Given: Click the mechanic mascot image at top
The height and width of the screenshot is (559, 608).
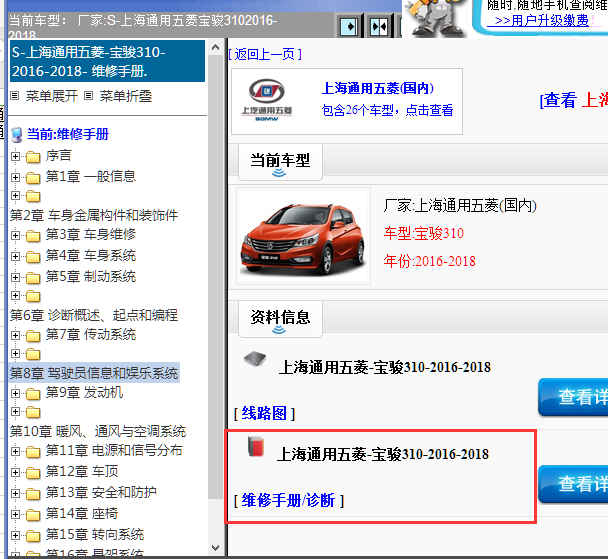Looking at the screenshot, I should [x=436, y=18].
